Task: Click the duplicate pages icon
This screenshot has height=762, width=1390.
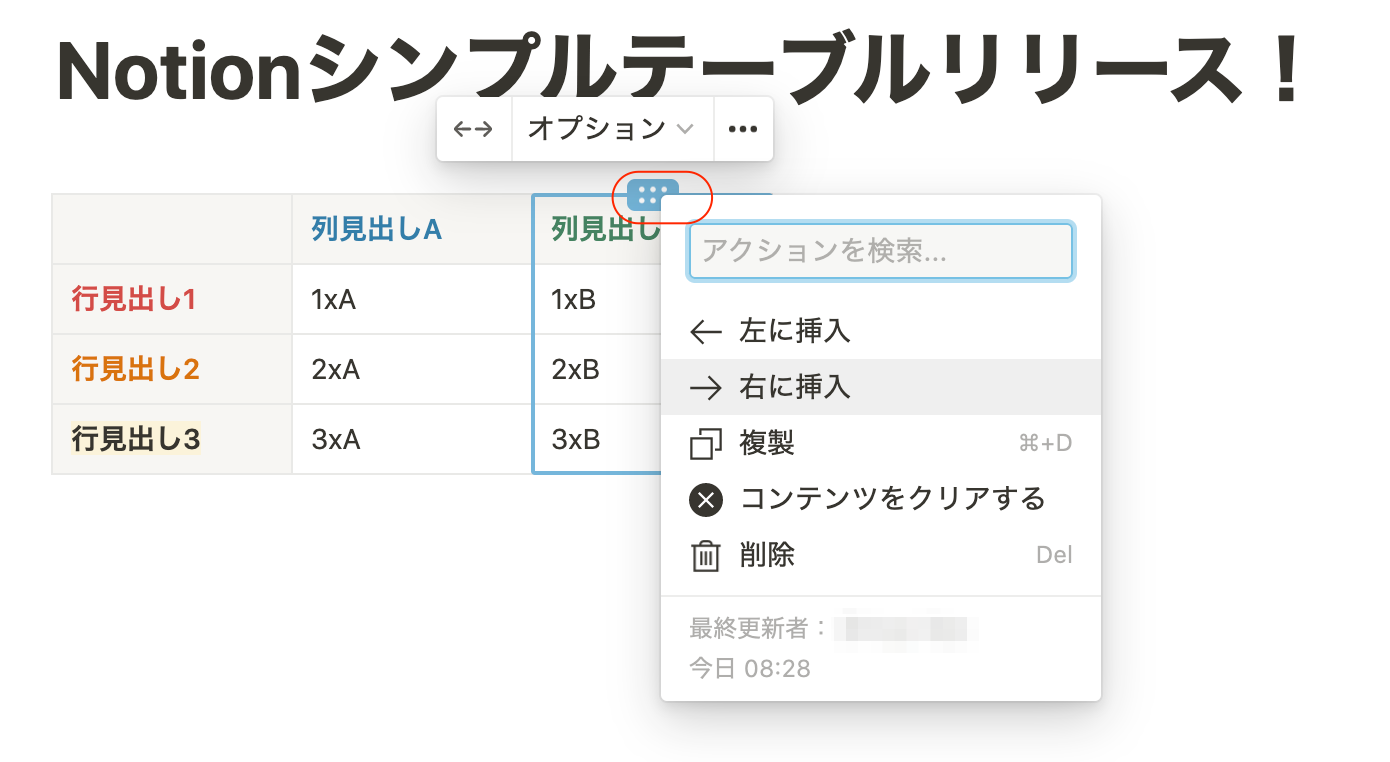Action: coord(706,443)
